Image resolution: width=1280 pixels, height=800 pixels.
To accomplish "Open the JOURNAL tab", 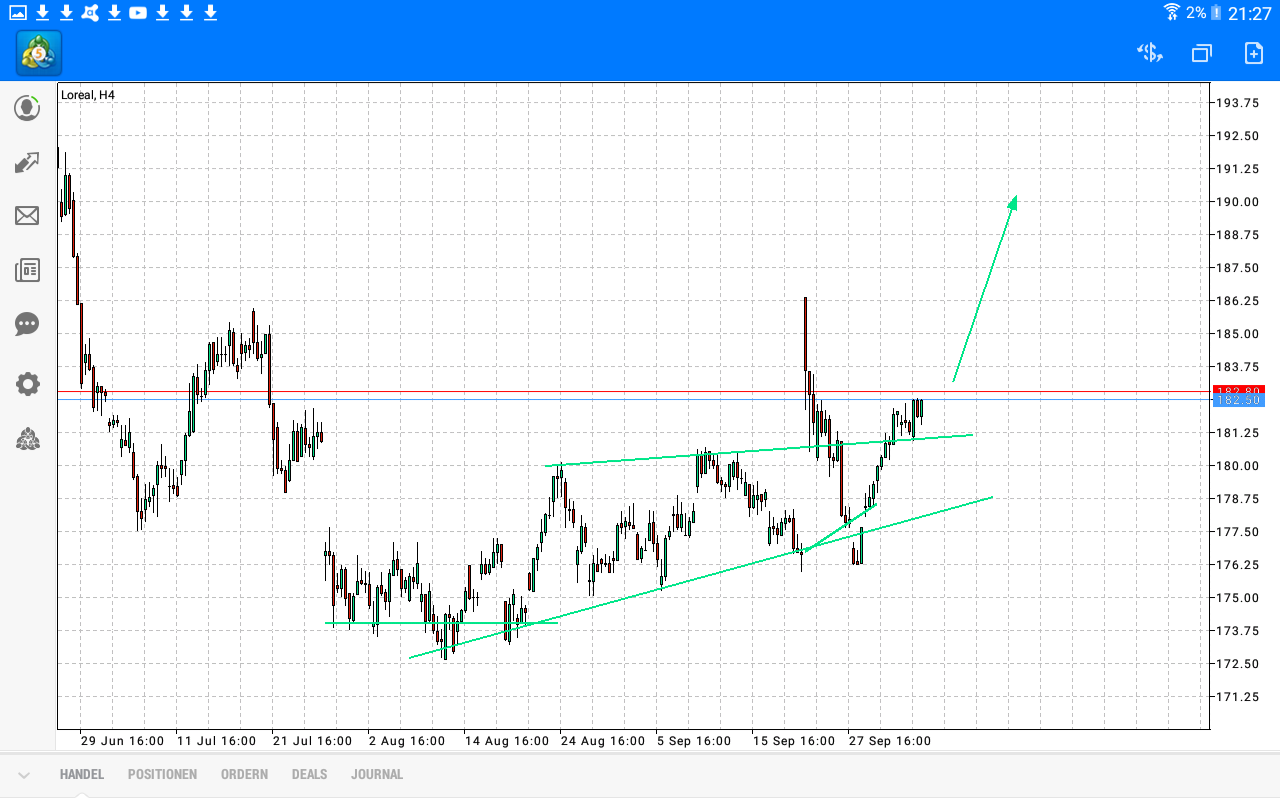I will pos(377,773).
